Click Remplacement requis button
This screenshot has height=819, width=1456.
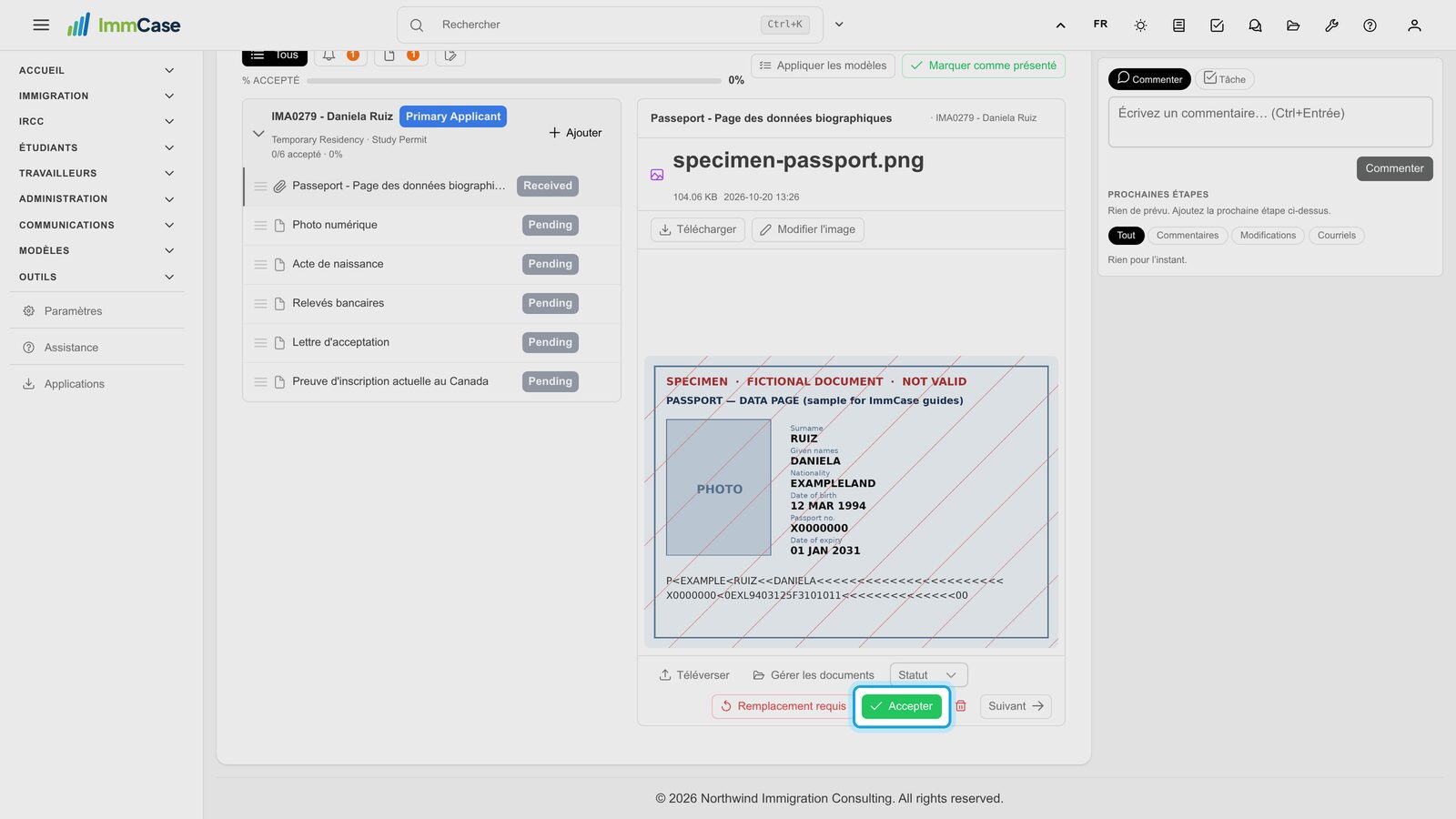(784, 706)
